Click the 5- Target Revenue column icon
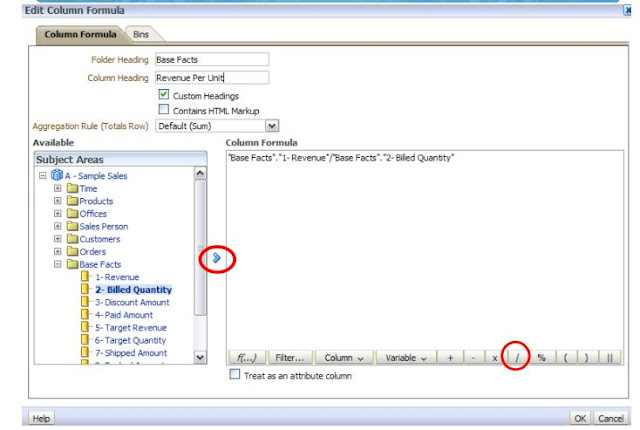The image size is (640, 430). 85,327
